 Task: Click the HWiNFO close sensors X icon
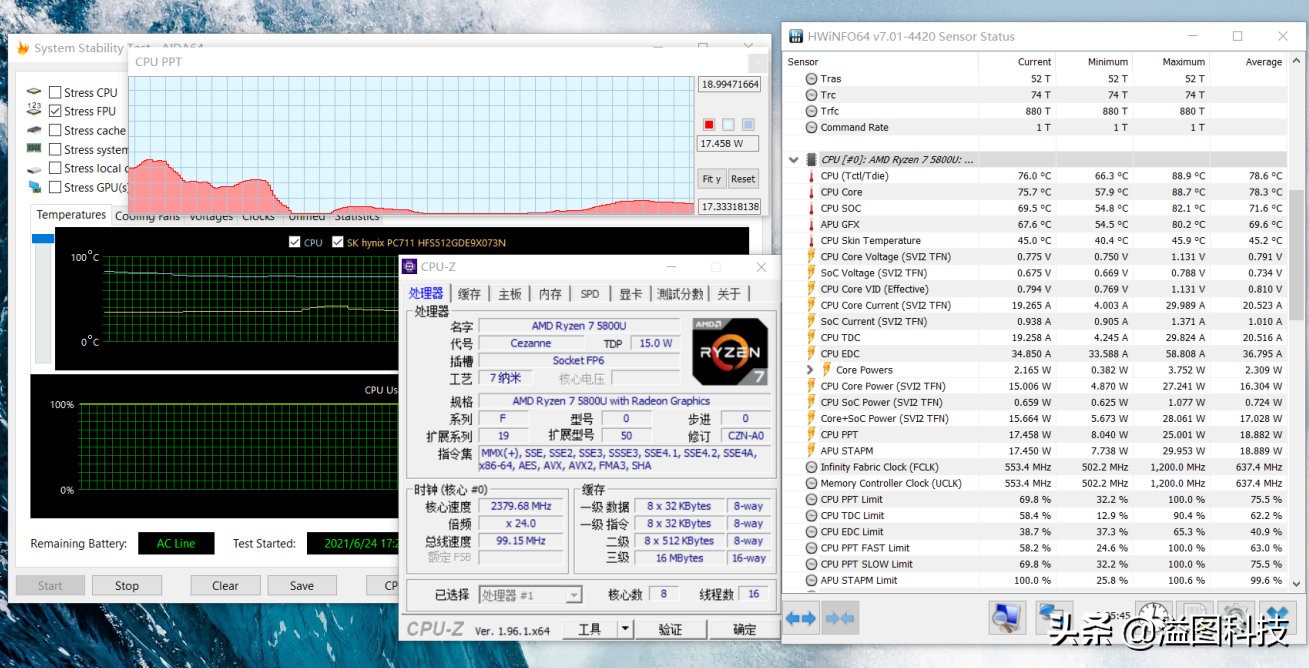click(x=1277, y=617)
